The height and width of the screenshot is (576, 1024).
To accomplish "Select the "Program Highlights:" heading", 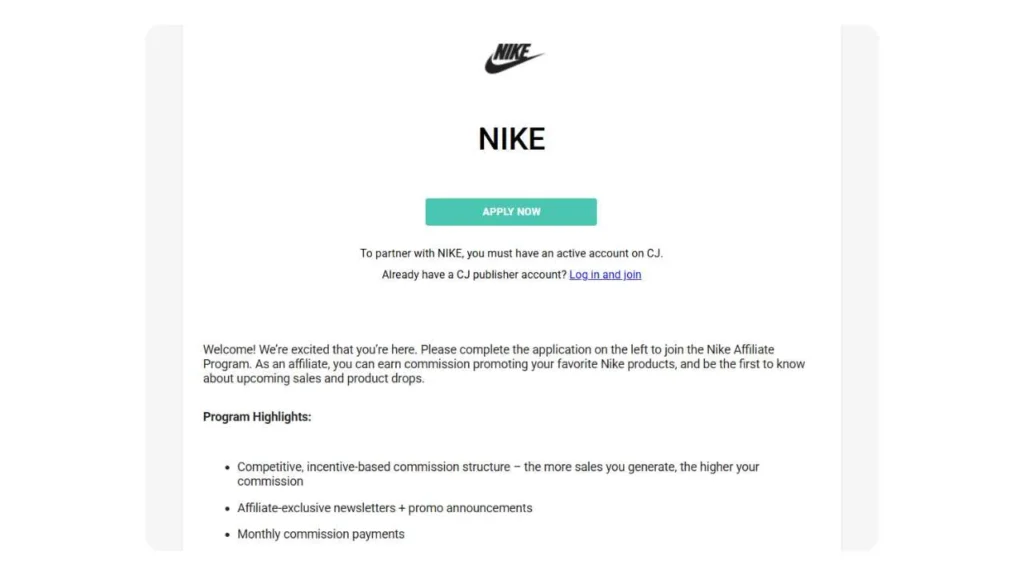I will (257, 417).
